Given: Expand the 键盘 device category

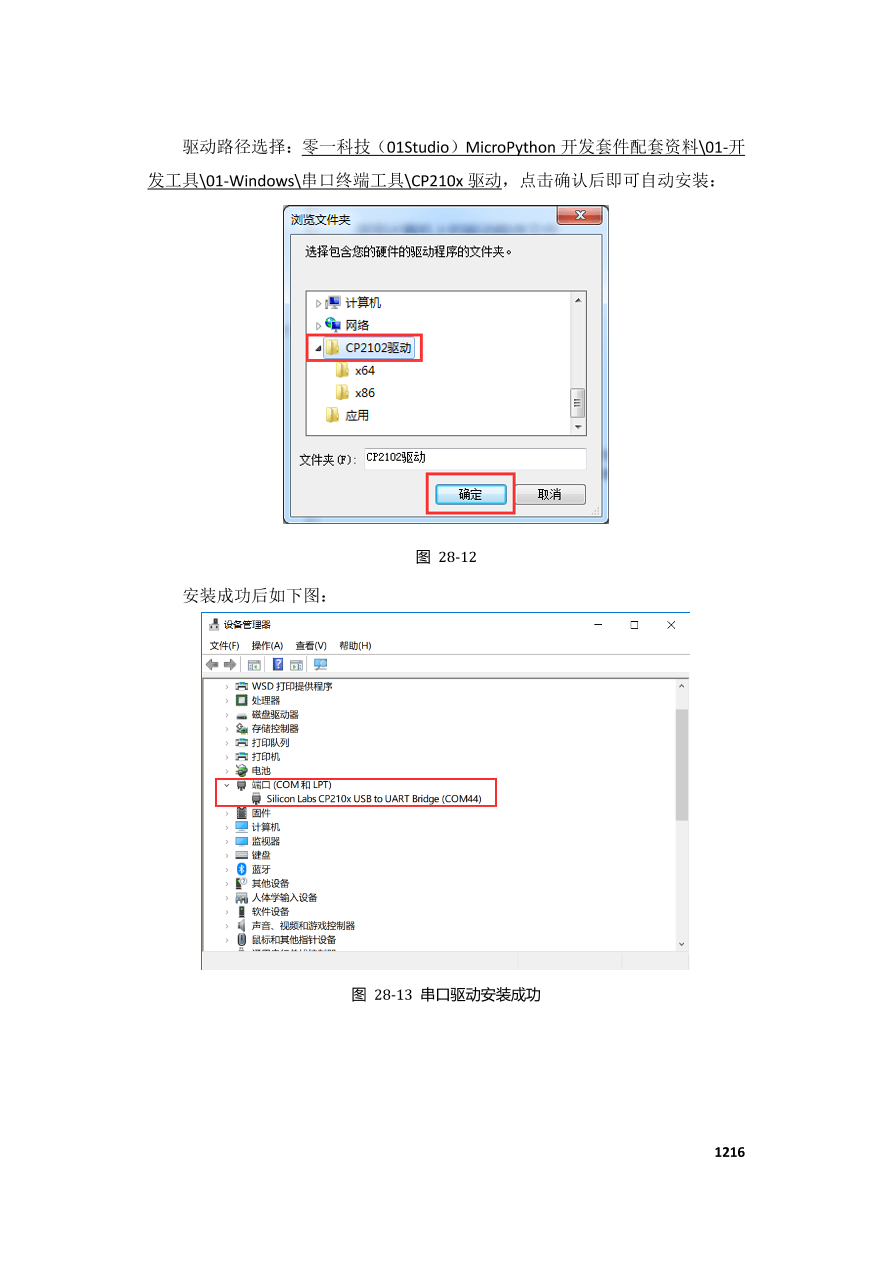Looking at the screenshot, I should point(227,855).
